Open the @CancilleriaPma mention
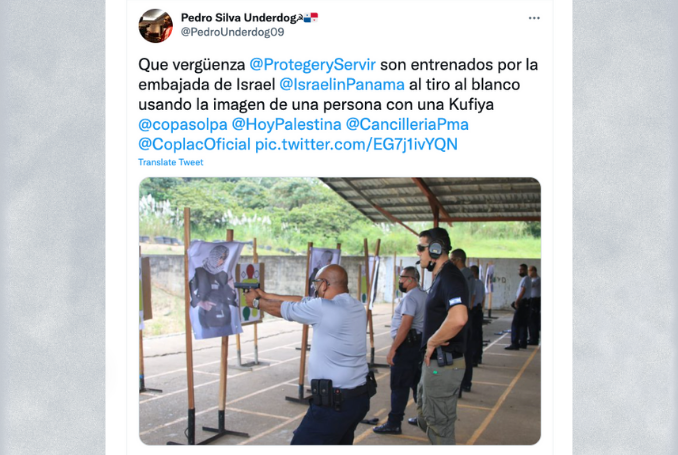Screen dimensions: 678x455 click(407, 125)
